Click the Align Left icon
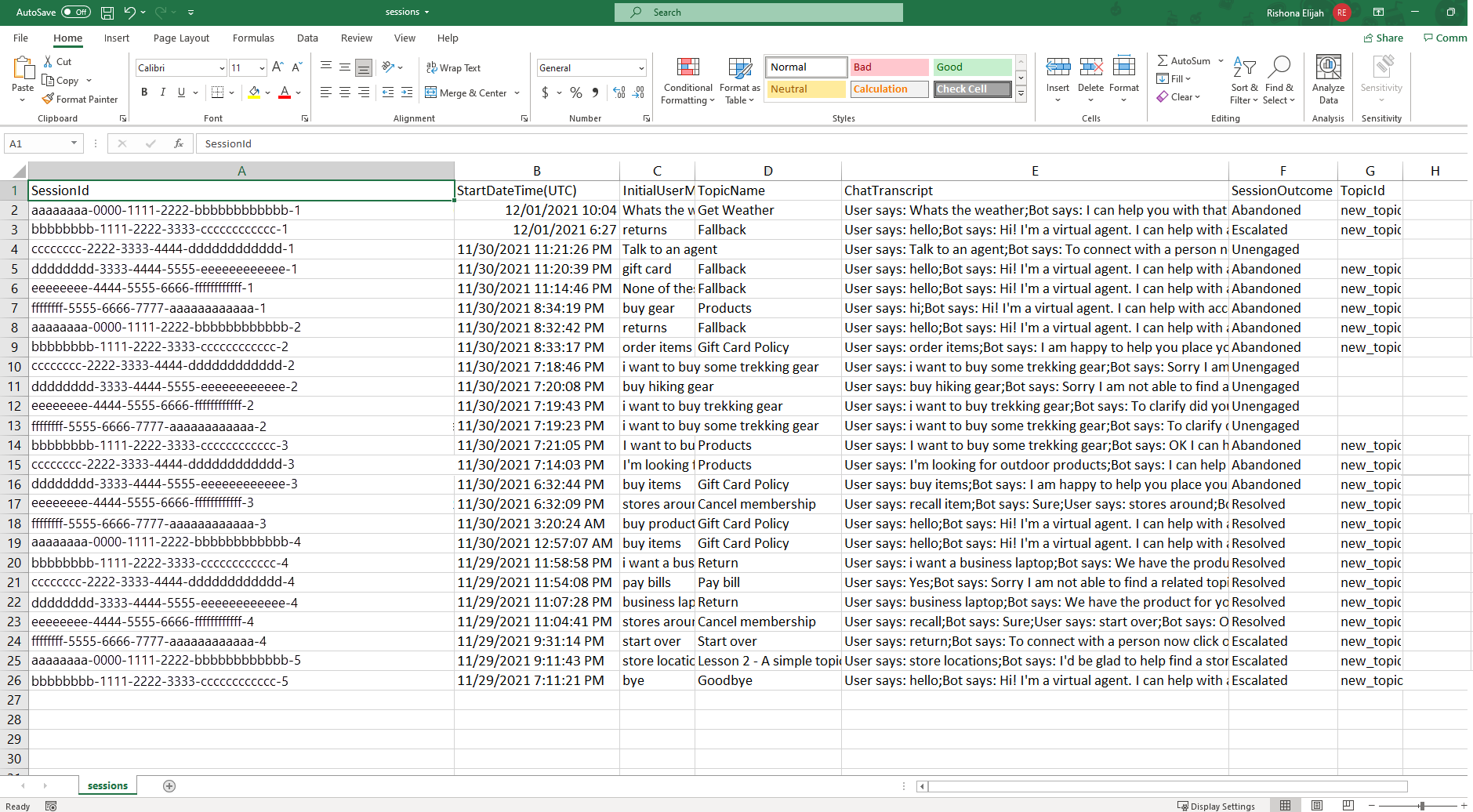The width and height of the screenshot is (1473, 812). pos(326,92)
